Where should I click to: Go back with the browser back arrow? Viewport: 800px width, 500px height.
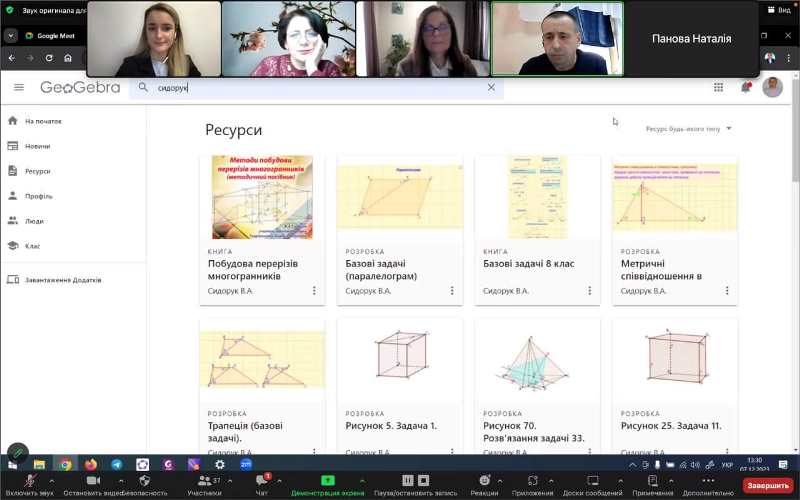pyautogui.click(x=11, y=58)
